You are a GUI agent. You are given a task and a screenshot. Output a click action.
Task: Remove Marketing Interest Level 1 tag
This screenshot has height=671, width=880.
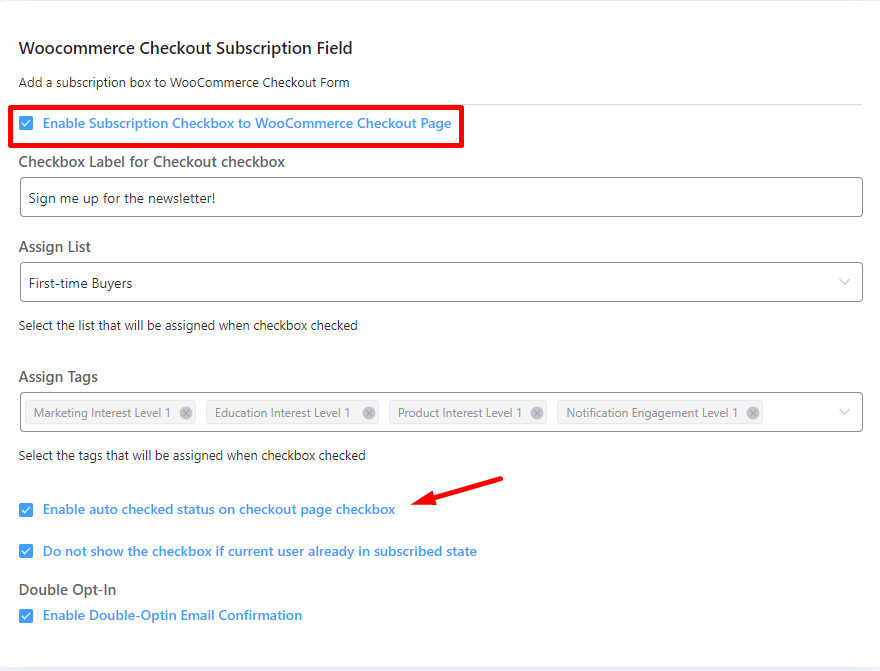[186, 413]
